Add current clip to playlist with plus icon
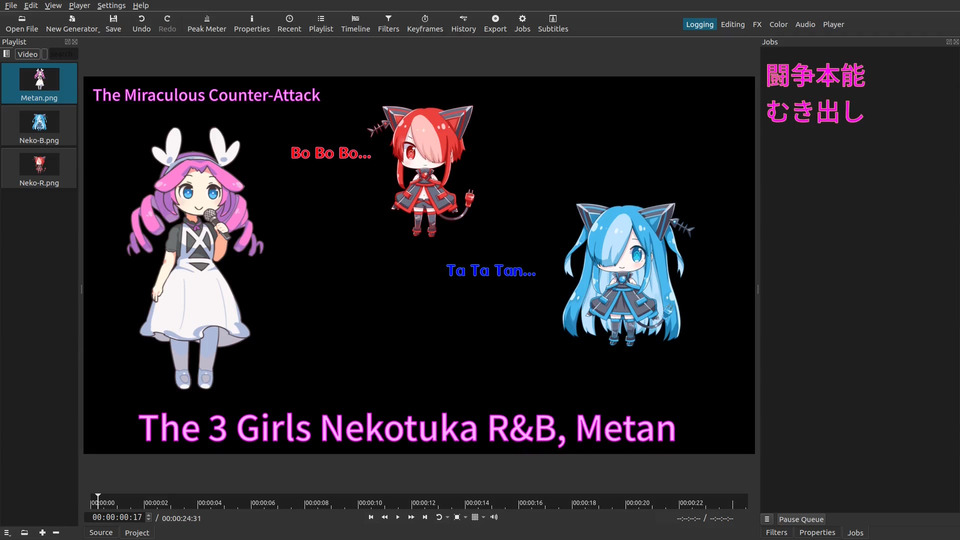960x540 pixels. click(42, 533)
